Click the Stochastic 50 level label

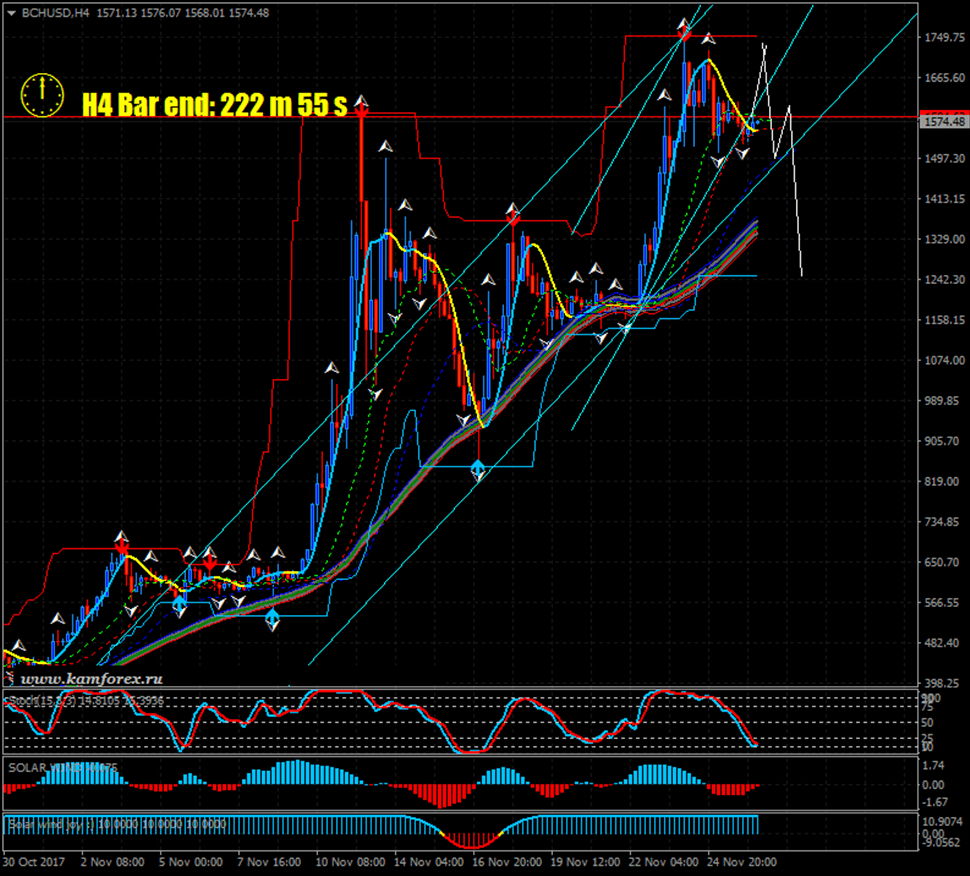click(x=927, y=723)
